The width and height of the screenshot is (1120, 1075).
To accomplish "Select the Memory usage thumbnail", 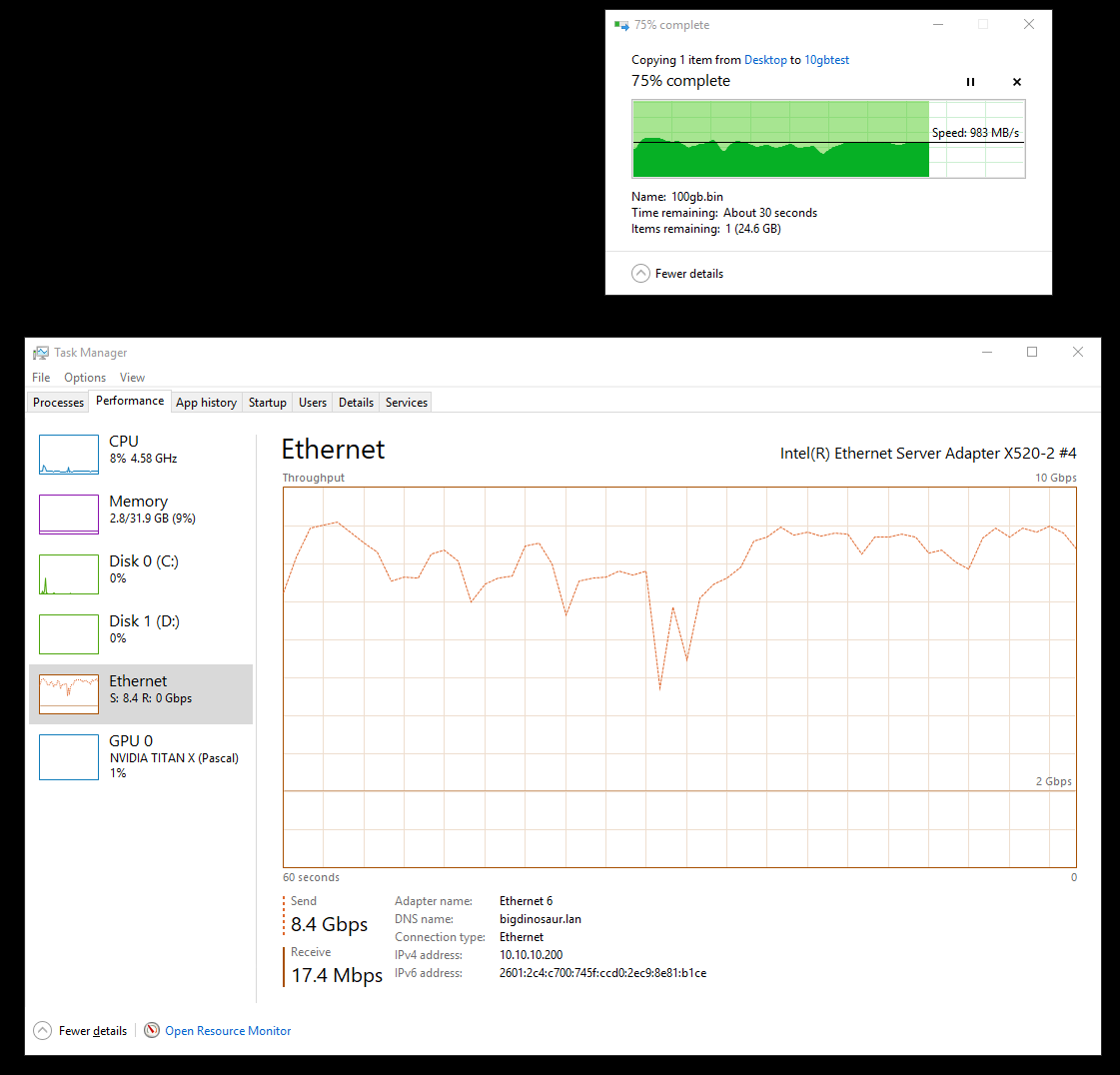I will tap(69, 515).
